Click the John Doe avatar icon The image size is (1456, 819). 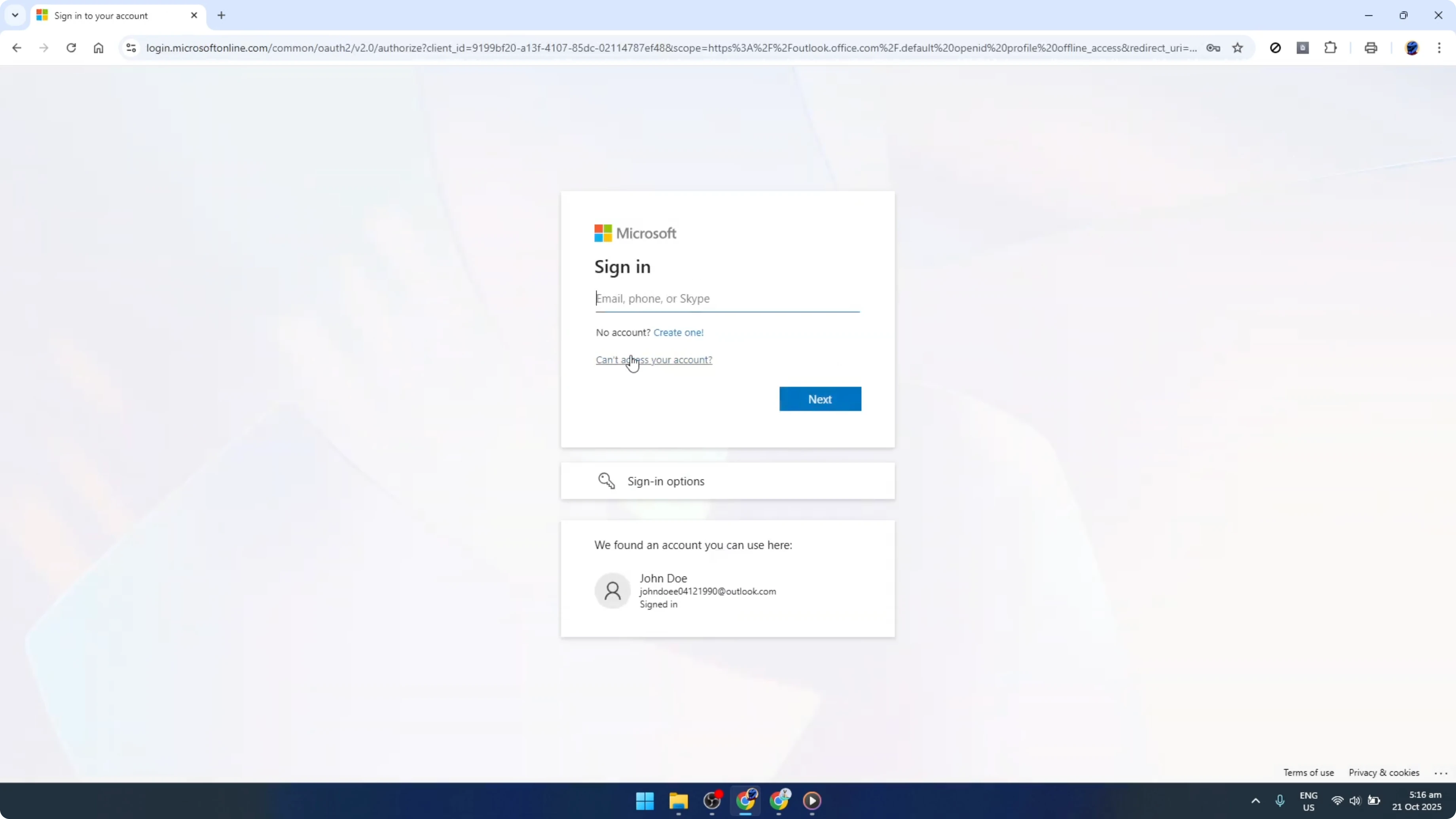click(x=612, y=591)
